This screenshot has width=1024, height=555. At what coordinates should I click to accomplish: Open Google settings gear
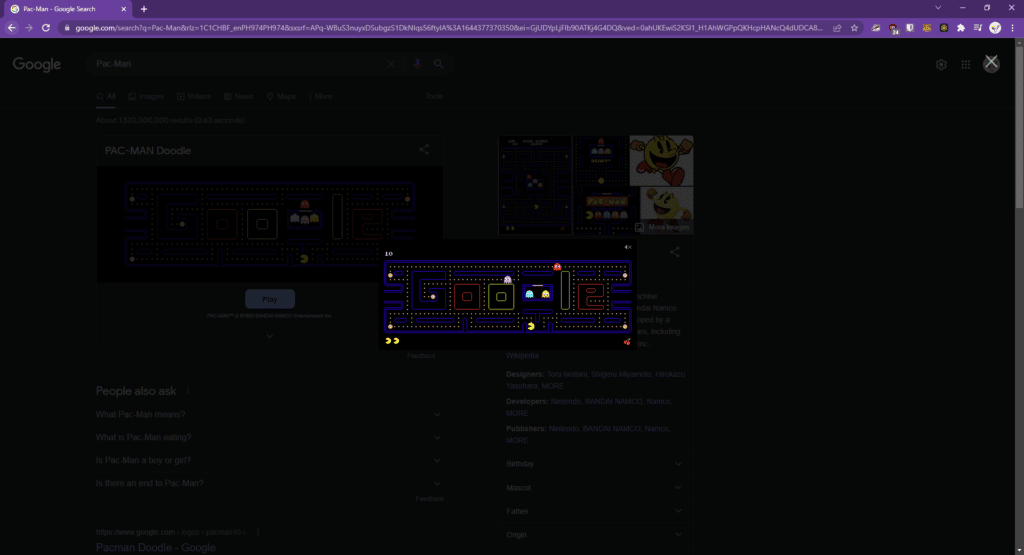coord(941,64)
